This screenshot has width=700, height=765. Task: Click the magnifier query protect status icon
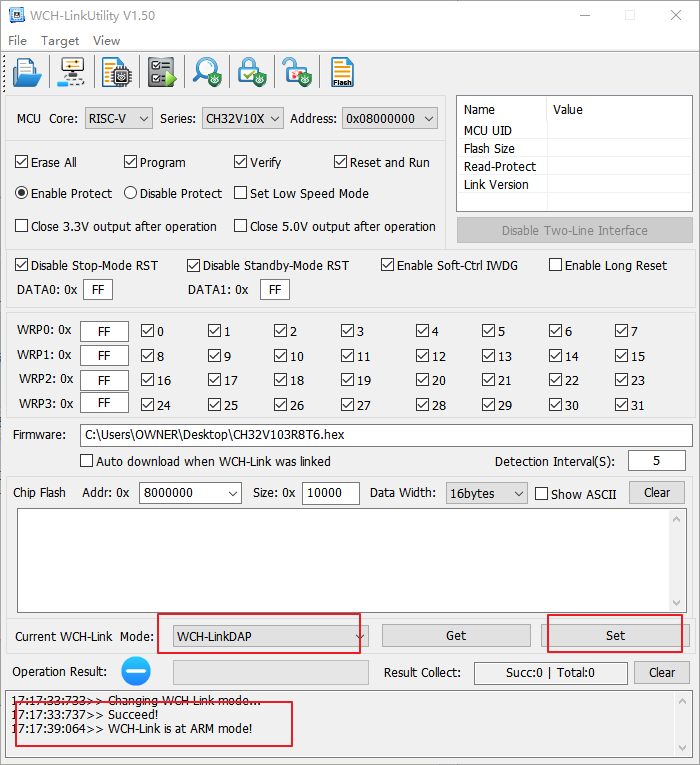click(208, 73)
